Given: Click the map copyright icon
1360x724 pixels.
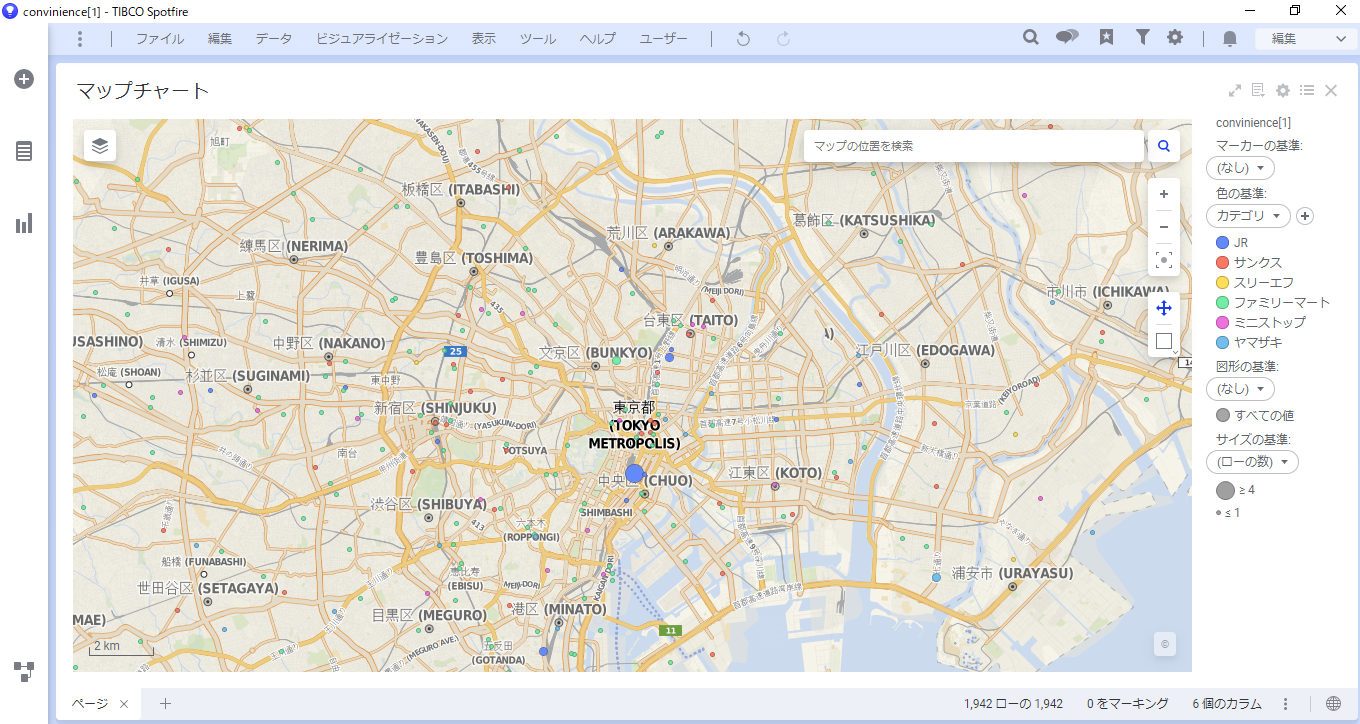Looking at the screenshot, I should [x=1164, y=644].
